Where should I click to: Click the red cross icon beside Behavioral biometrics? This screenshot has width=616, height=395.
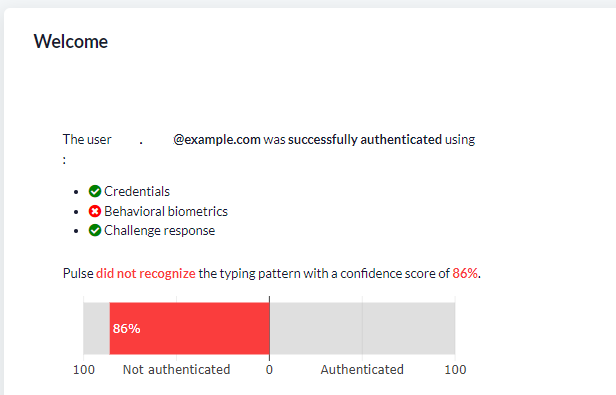coord(95,211)
